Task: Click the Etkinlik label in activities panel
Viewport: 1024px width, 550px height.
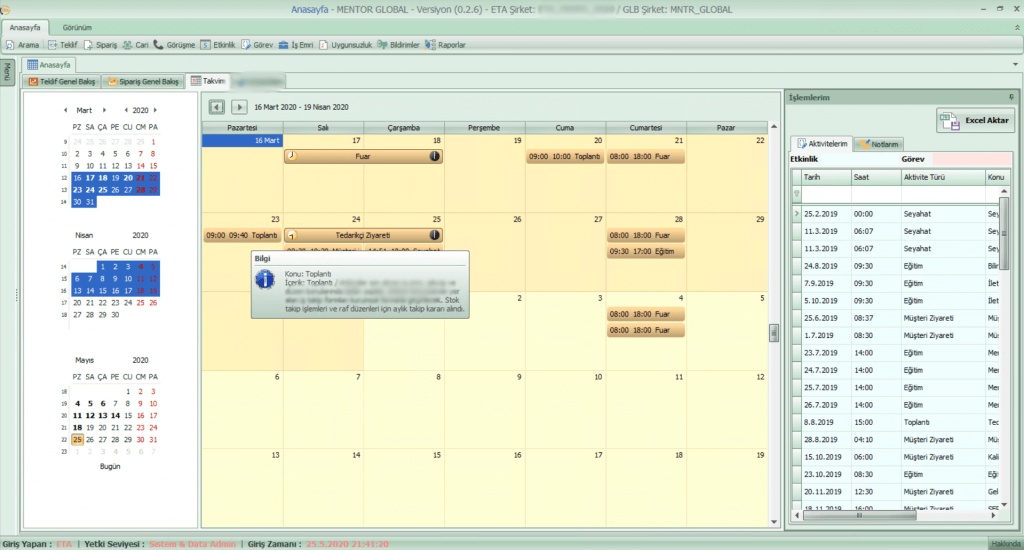Action: tap(804, 159)
